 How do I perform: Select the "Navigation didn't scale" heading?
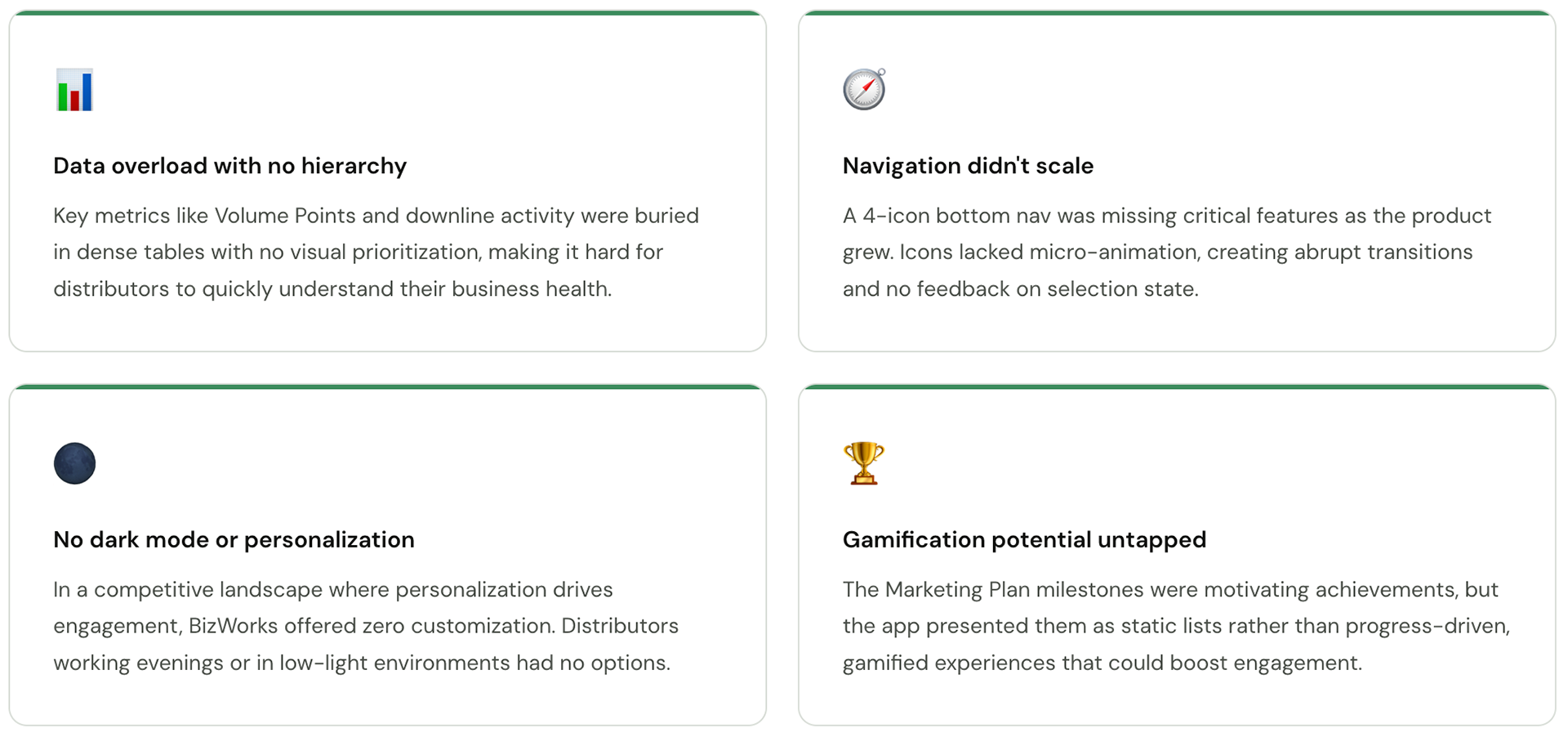coord(968,166)
